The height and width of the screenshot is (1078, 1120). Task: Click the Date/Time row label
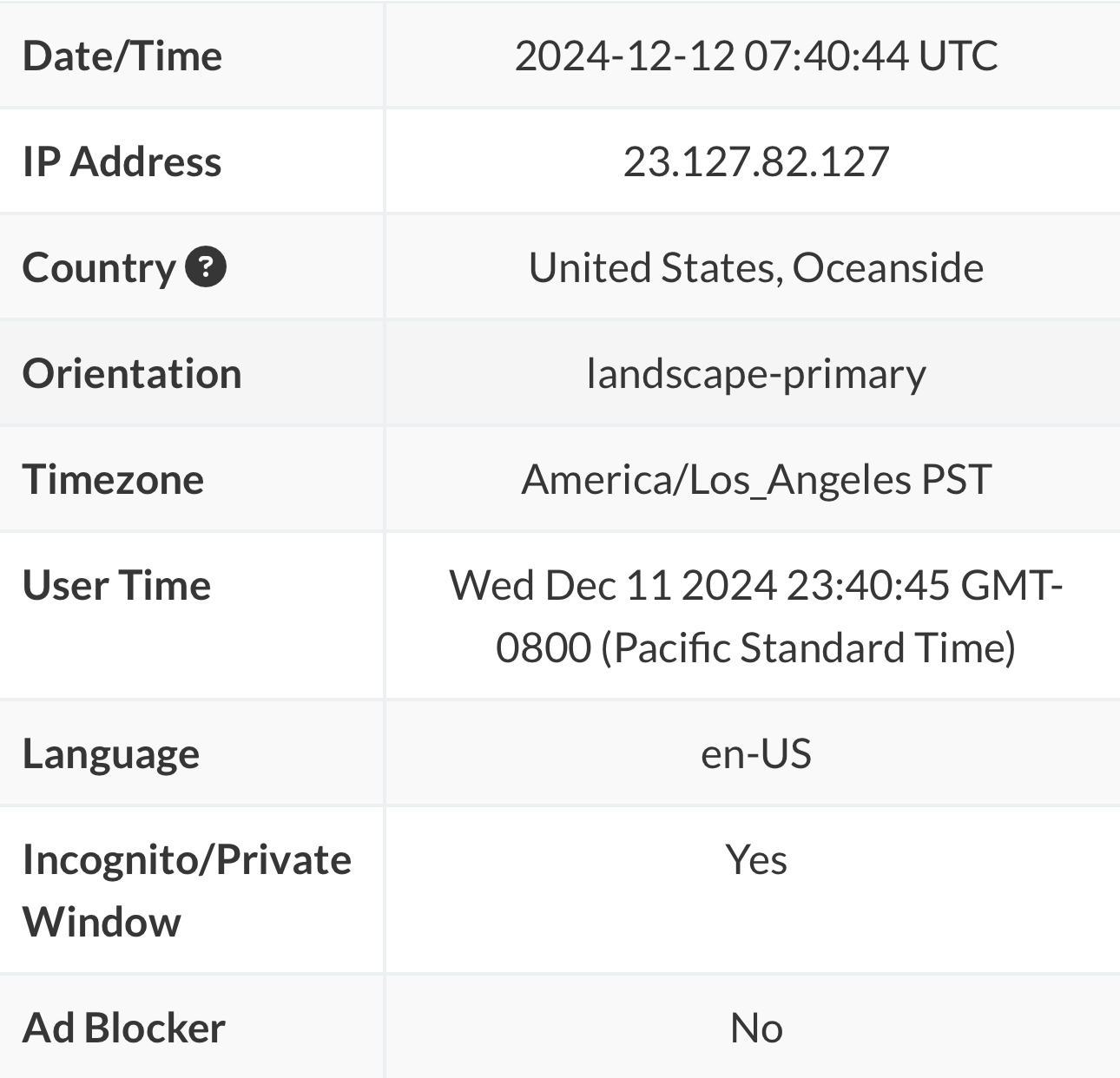point(122,56)
